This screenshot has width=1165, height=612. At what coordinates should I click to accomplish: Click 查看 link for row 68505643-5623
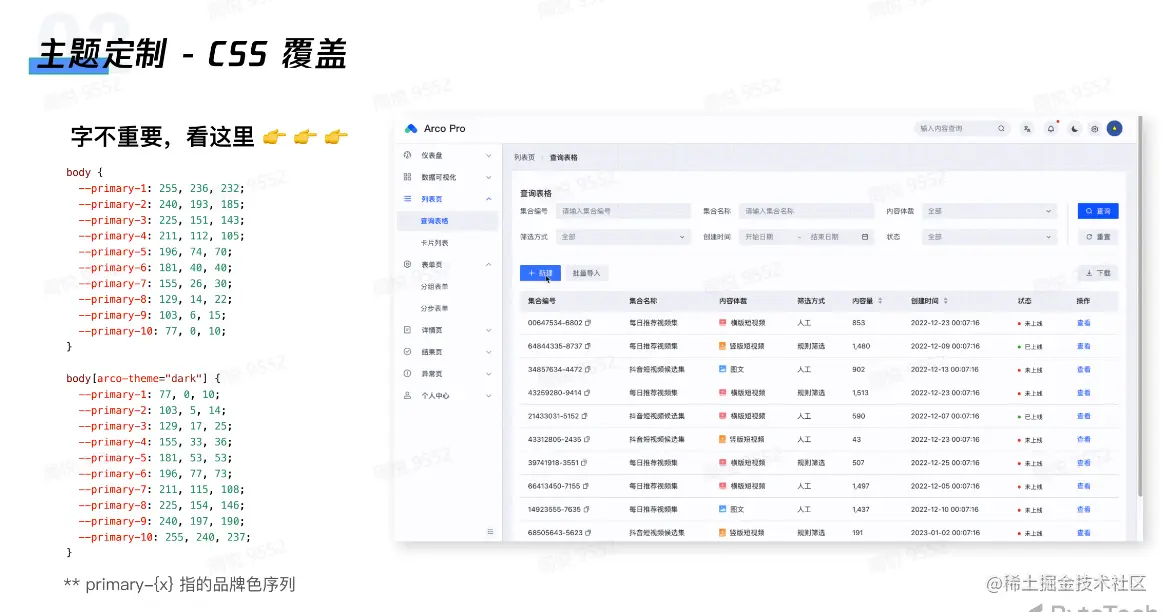[1083, 533]
